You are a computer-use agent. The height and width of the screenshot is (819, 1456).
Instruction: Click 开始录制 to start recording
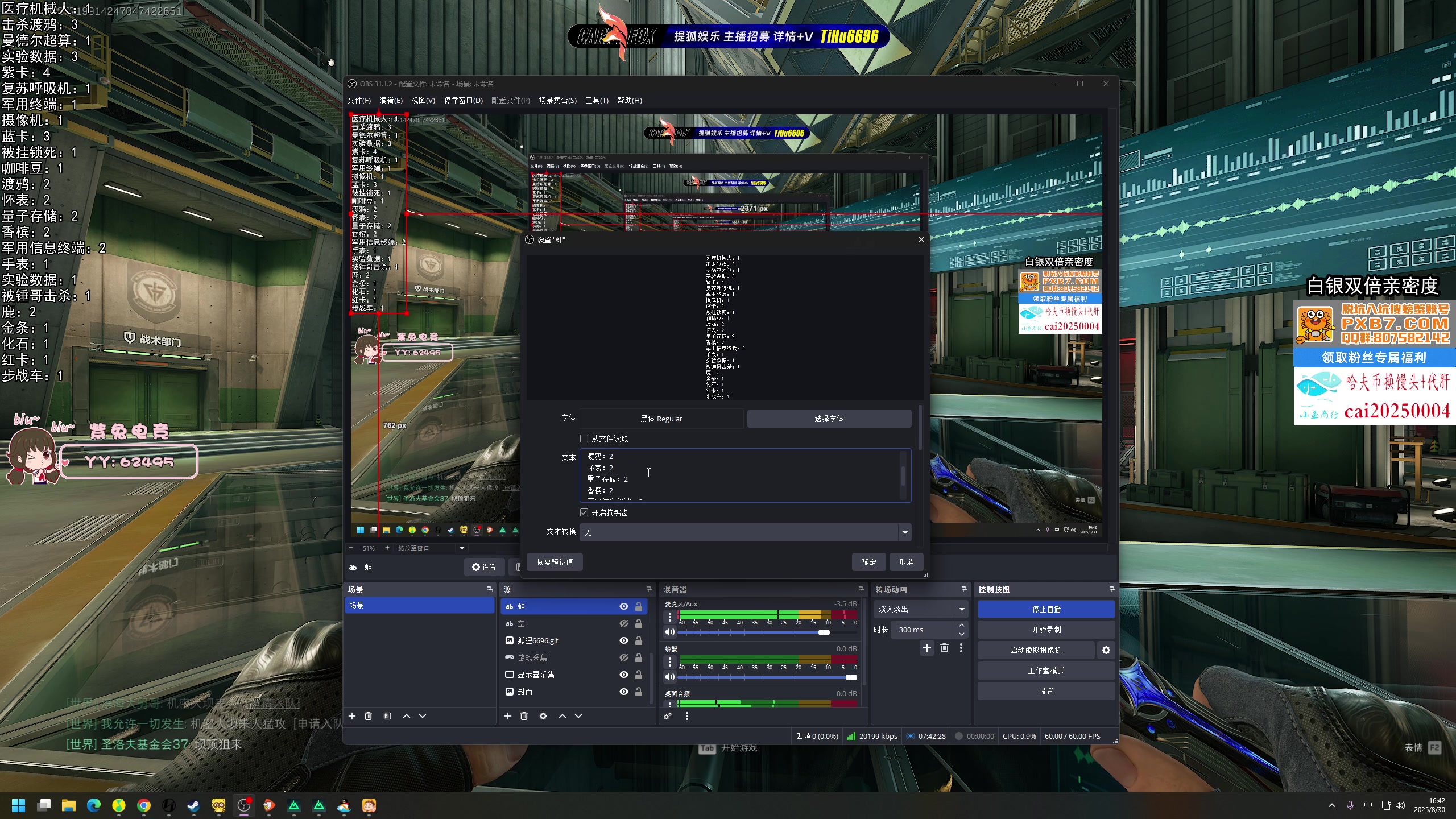tap(1046, 630)
